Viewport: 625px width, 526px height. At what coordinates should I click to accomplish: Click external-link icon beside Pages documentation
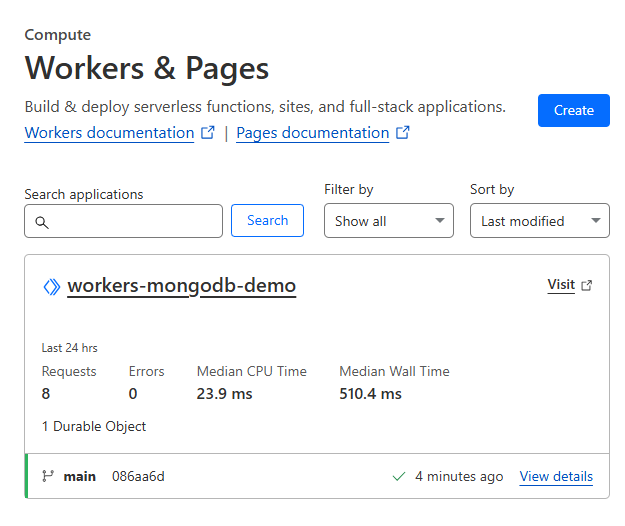(x=403, y=132)
